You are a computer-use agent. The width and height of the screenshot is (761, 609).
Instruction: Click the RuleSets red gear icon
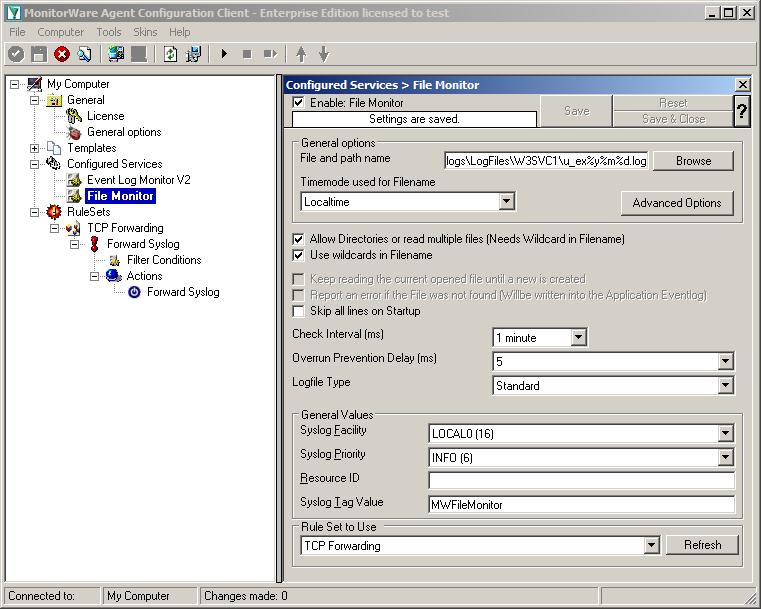pyautogui.click(x=54, y=212)
